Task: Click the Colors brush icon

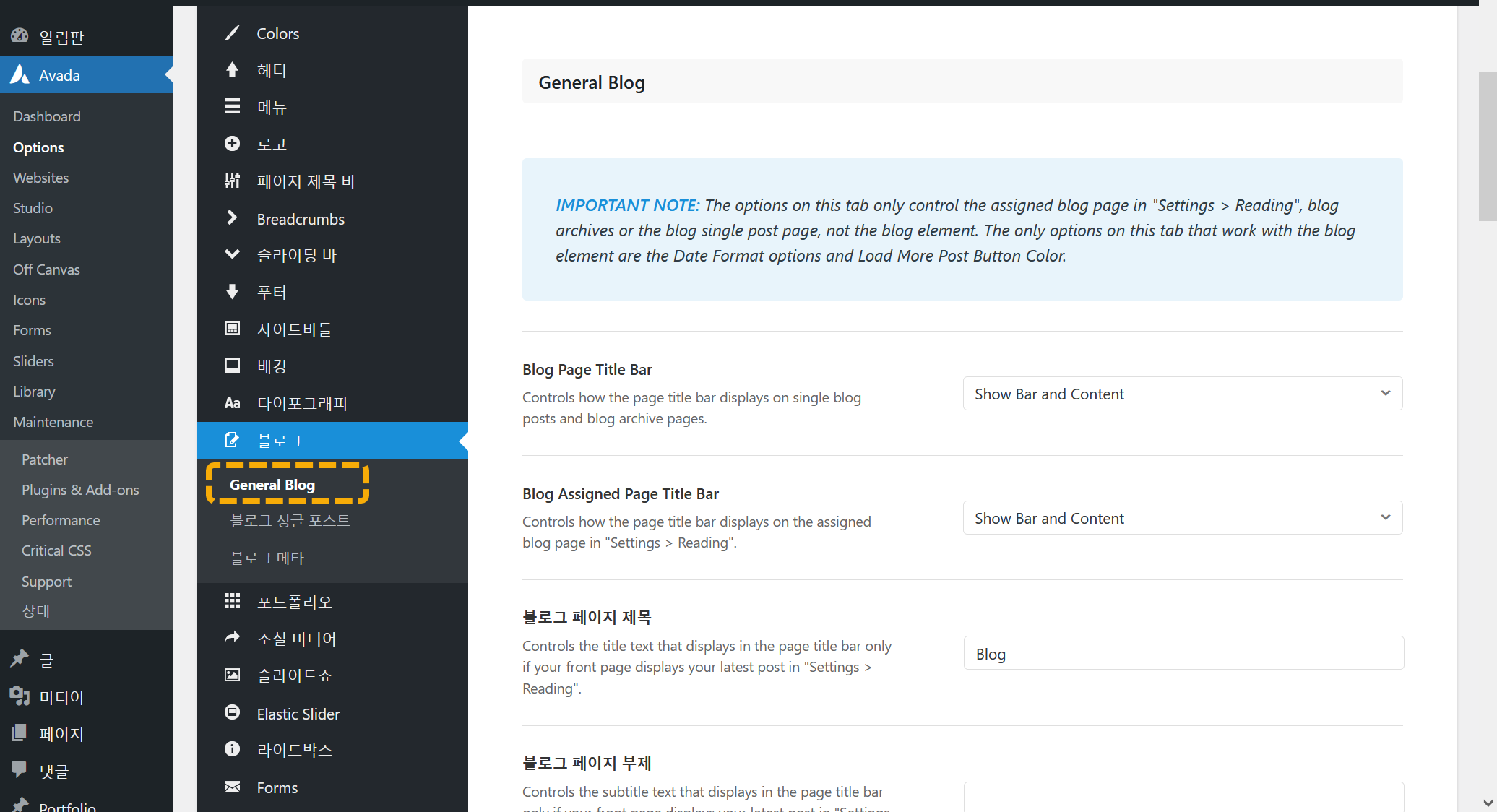Action: 232,33
